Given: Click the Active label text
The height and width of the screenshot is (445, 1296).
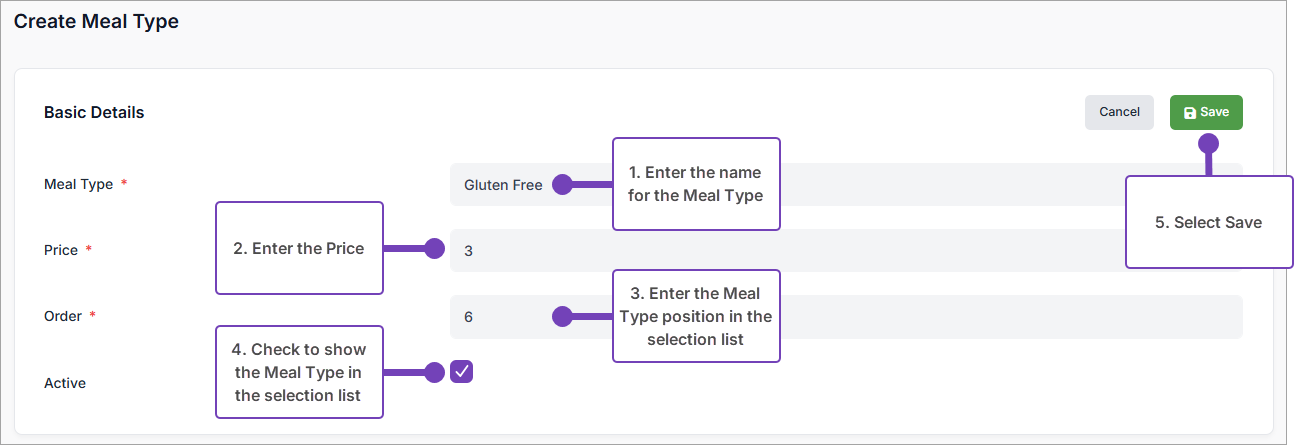Looking at the screenshot, I should click(65, 383).
